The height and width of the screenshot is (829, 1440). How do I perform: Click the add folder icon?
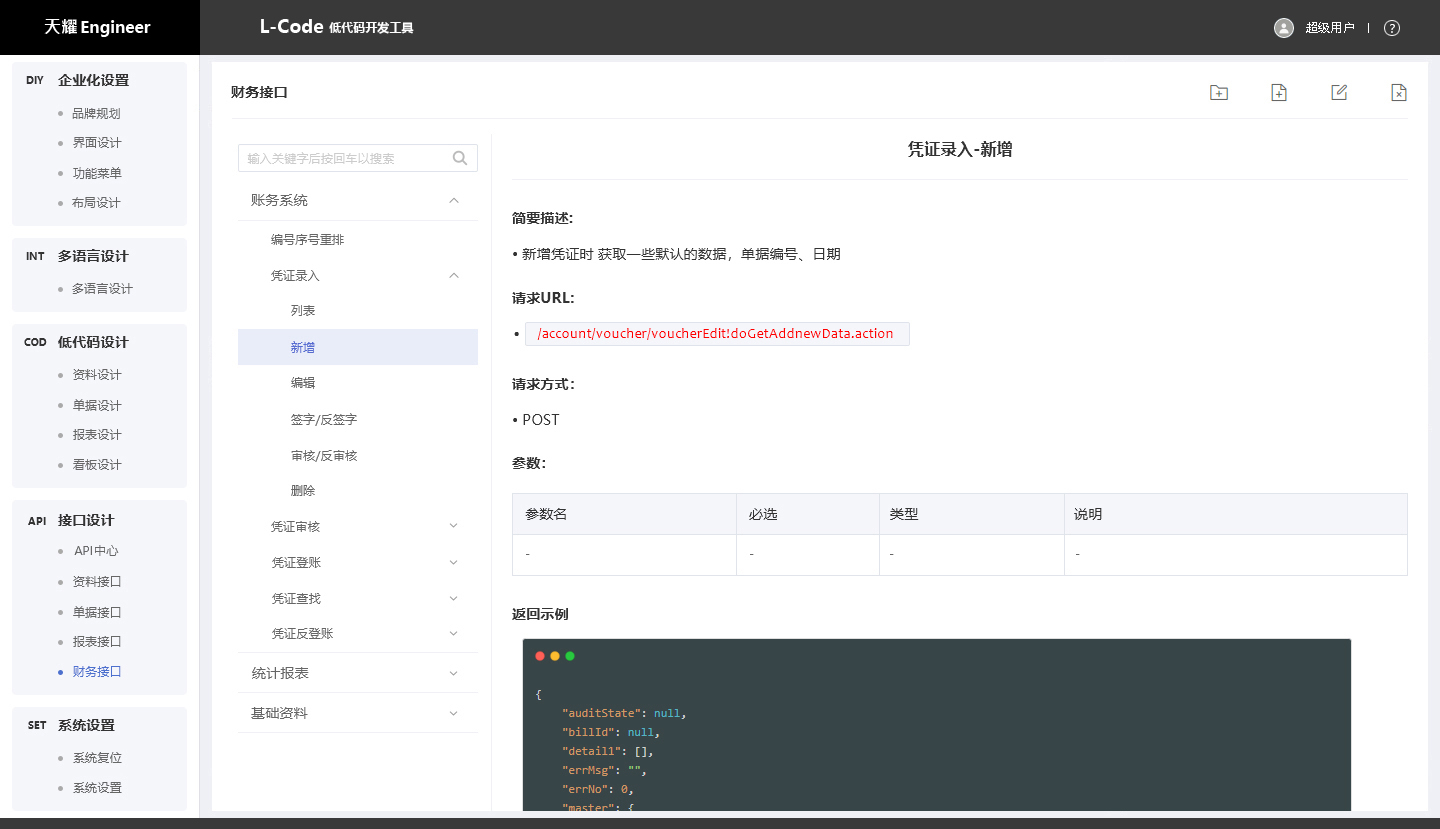(1218, 92)
